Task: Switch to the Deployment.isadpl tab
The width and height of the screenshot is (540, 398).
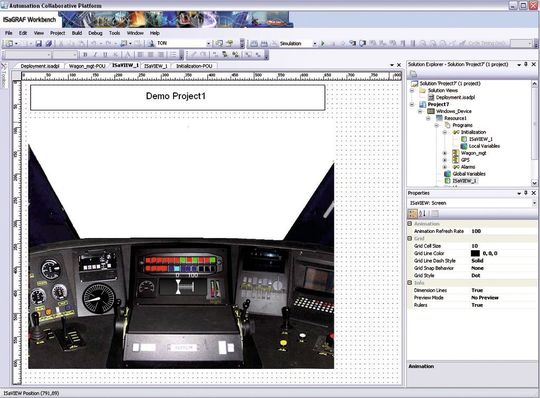Action: pyautogui.click(x=40, y=66)
